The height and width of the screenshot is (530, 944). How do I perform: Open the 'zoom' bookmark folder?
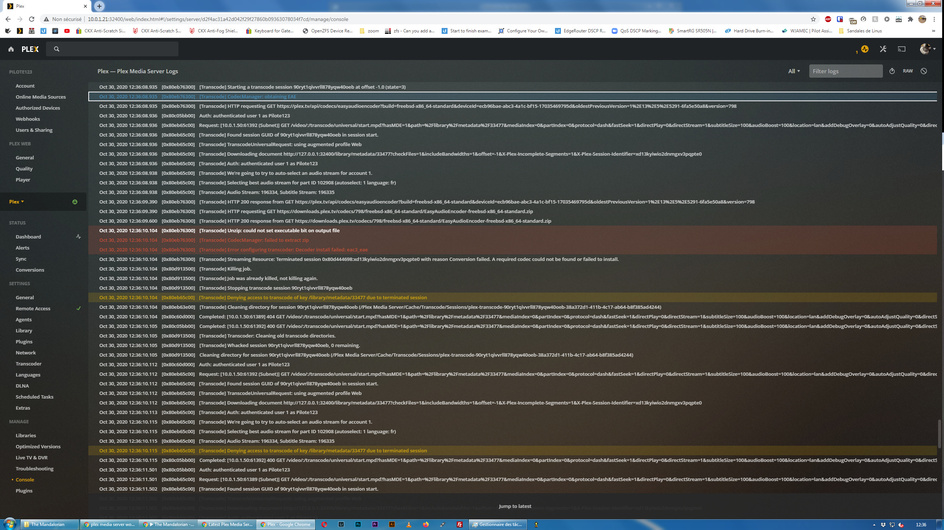click(x=369, y=31)
